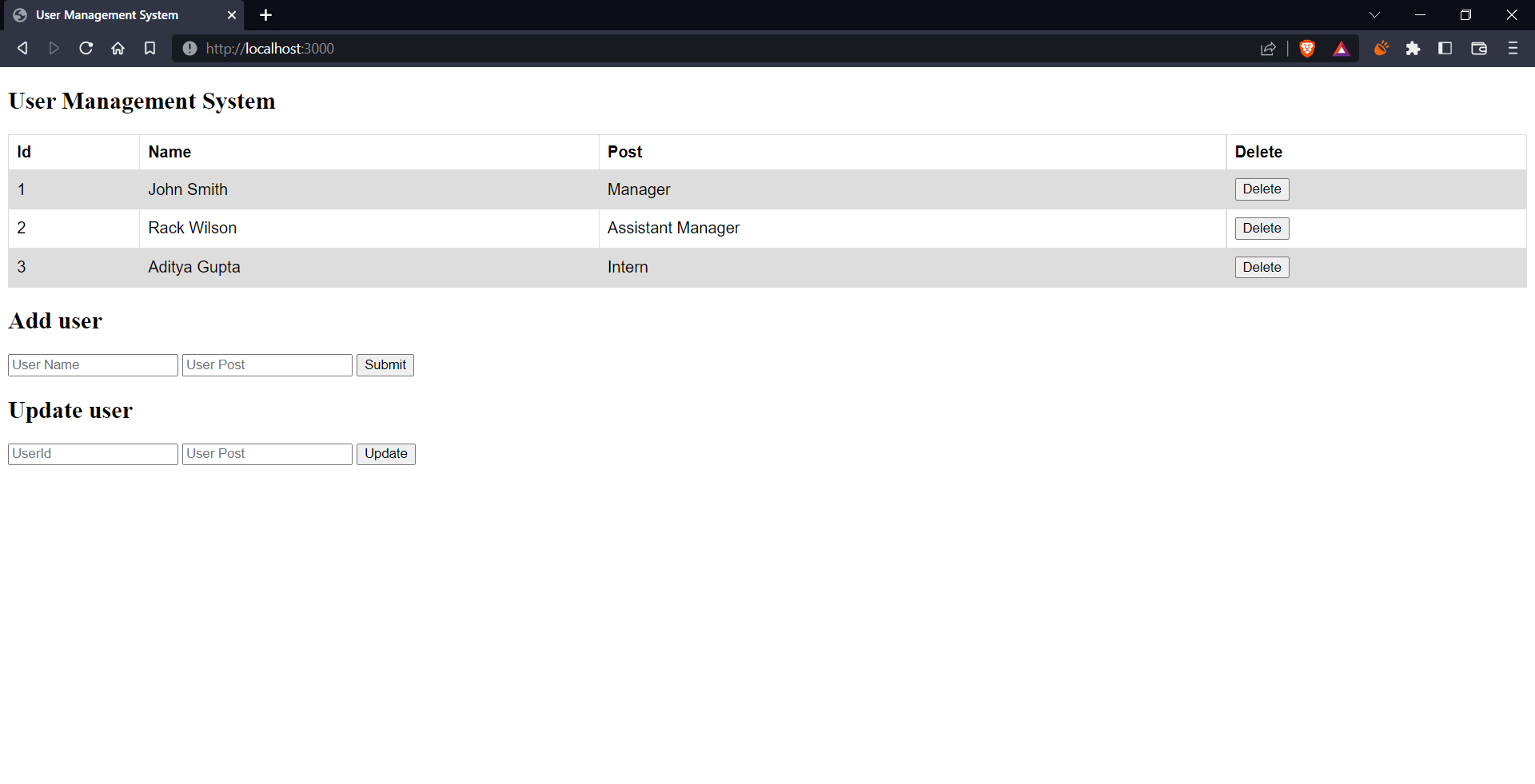Submit the new user form
The image size is (1535, 784).
(385, 364)
